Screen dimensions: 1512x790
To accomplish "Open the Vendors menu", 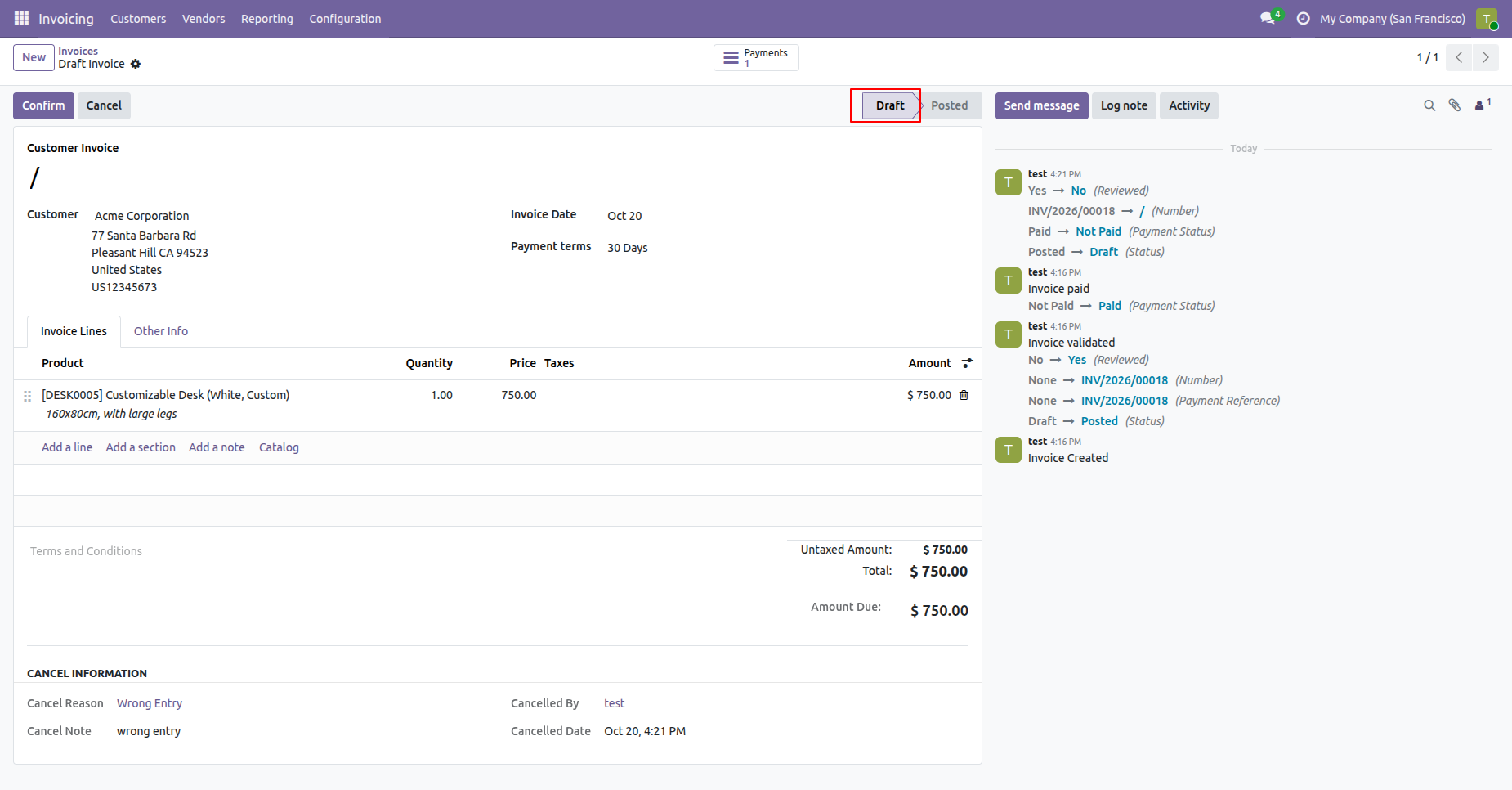I will click(204, 19).
